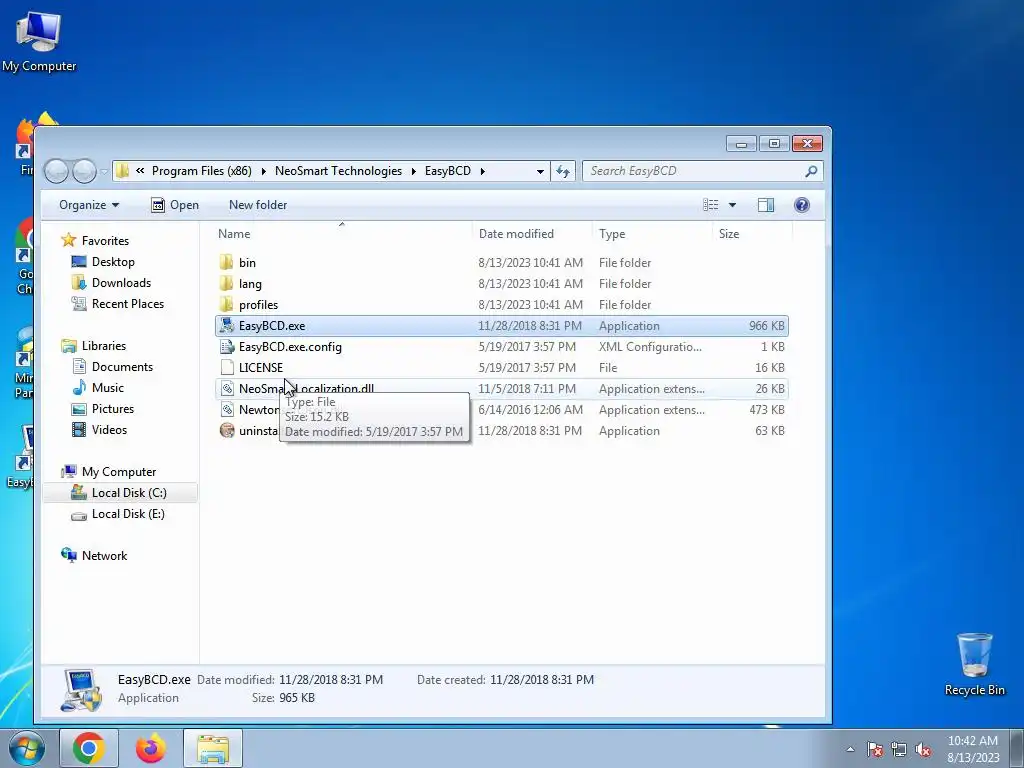Click the Forward navigation arrow
This screenshot has width=1024, height=768.
click(84, 171)
